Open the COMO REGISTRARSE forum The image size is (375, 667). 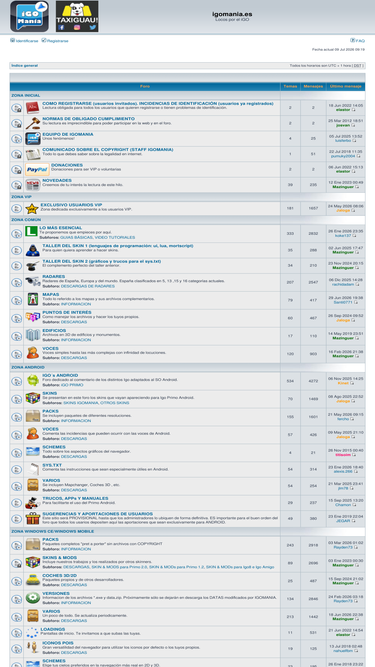click(158, 103)
